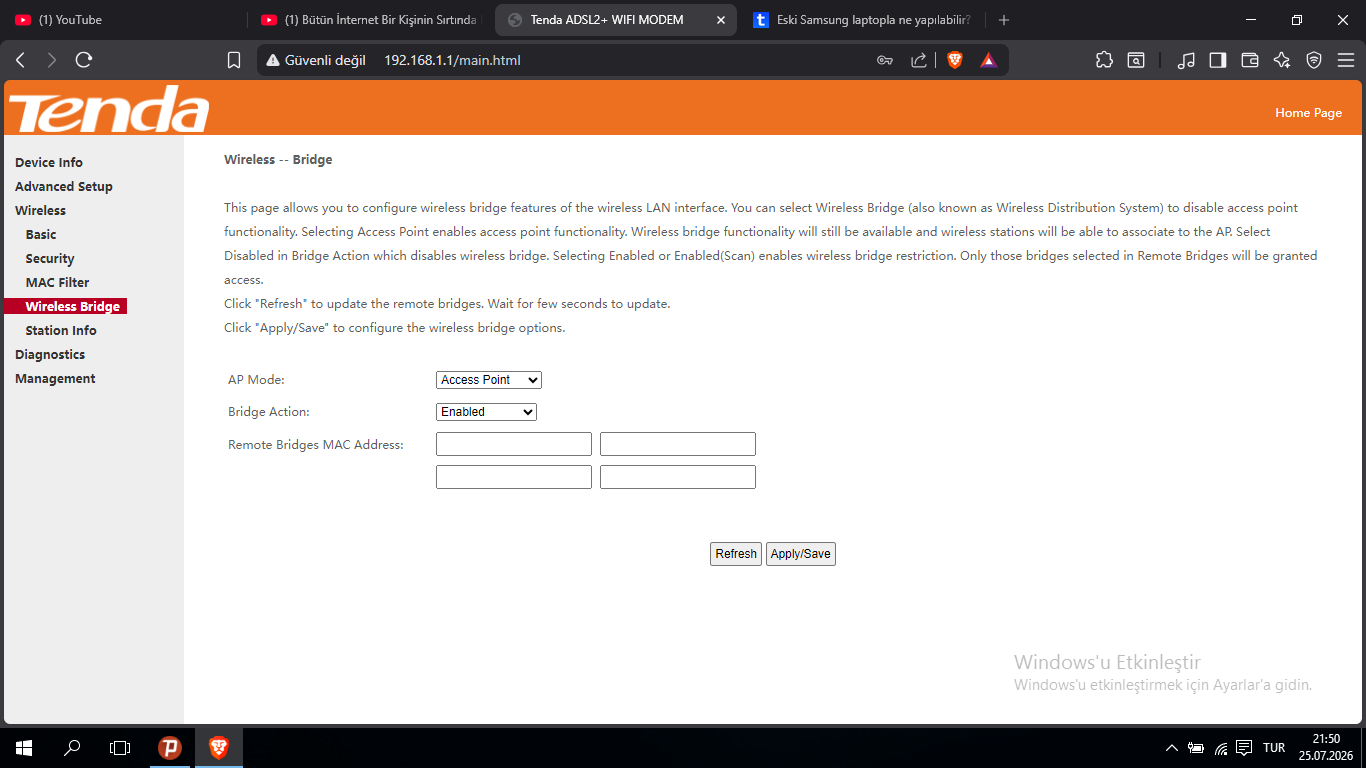The height and width of the screenshot is (768, 1366).
Task: Open the Brave Shields lion icon
Action: click(x=955, y=60)
